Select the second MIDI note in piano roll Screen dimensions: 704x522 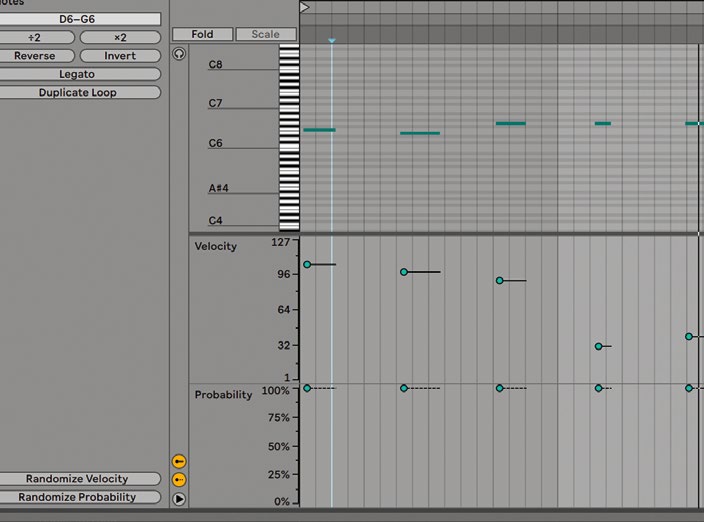tap(420, 133)
